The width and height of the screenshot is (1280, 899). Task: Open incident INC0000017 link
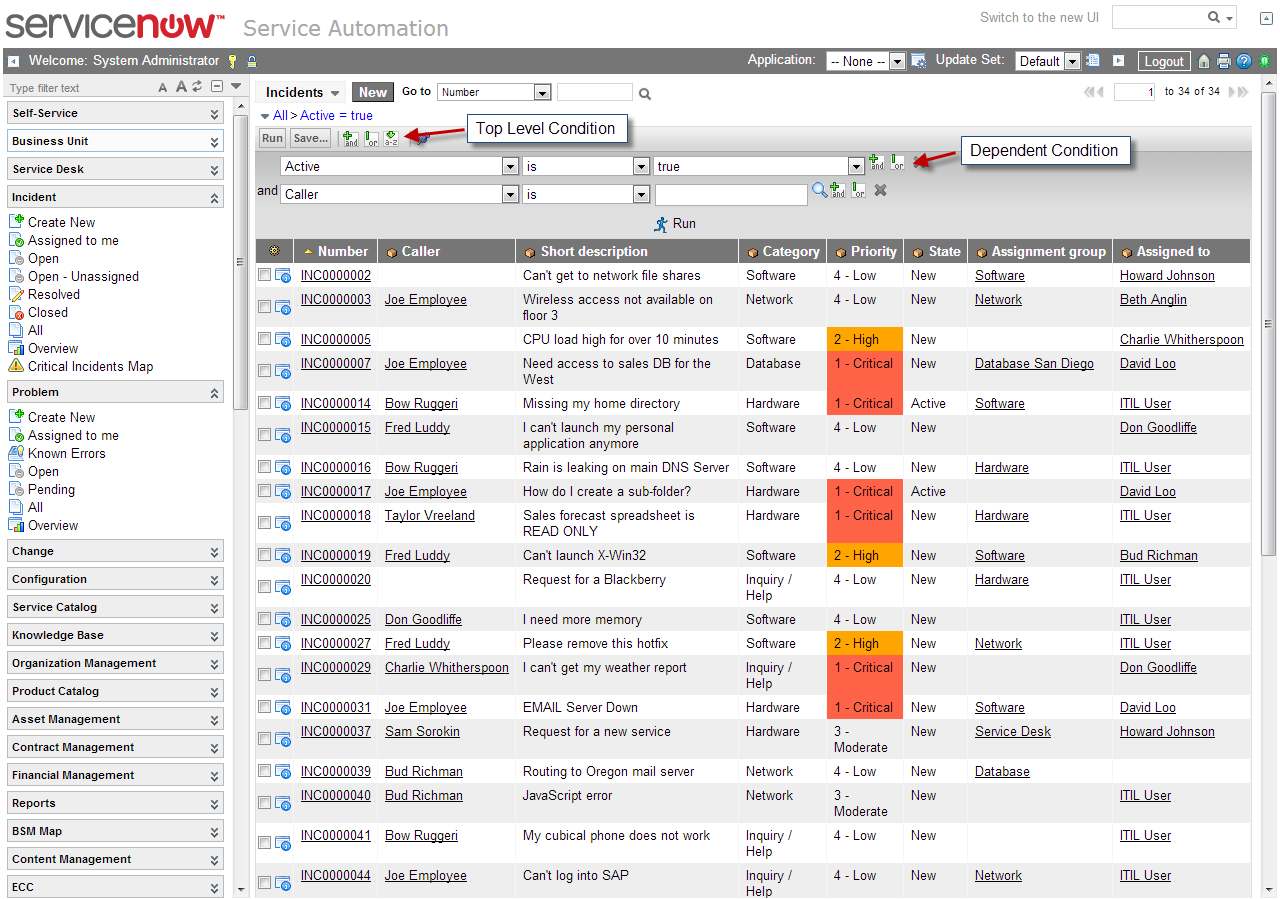[335, 491]
